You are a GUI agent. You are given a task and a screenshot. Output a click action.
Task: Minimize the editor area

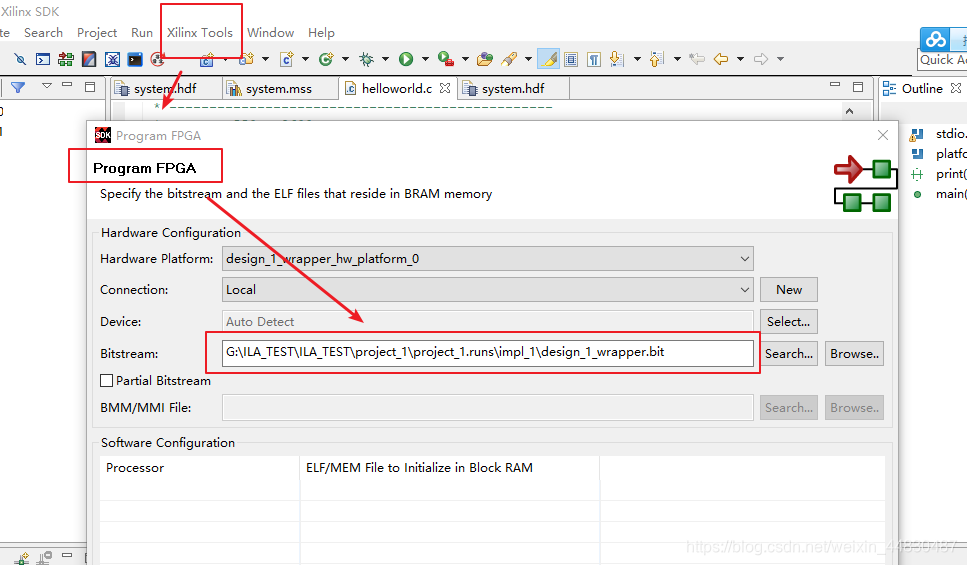(835, 85)
